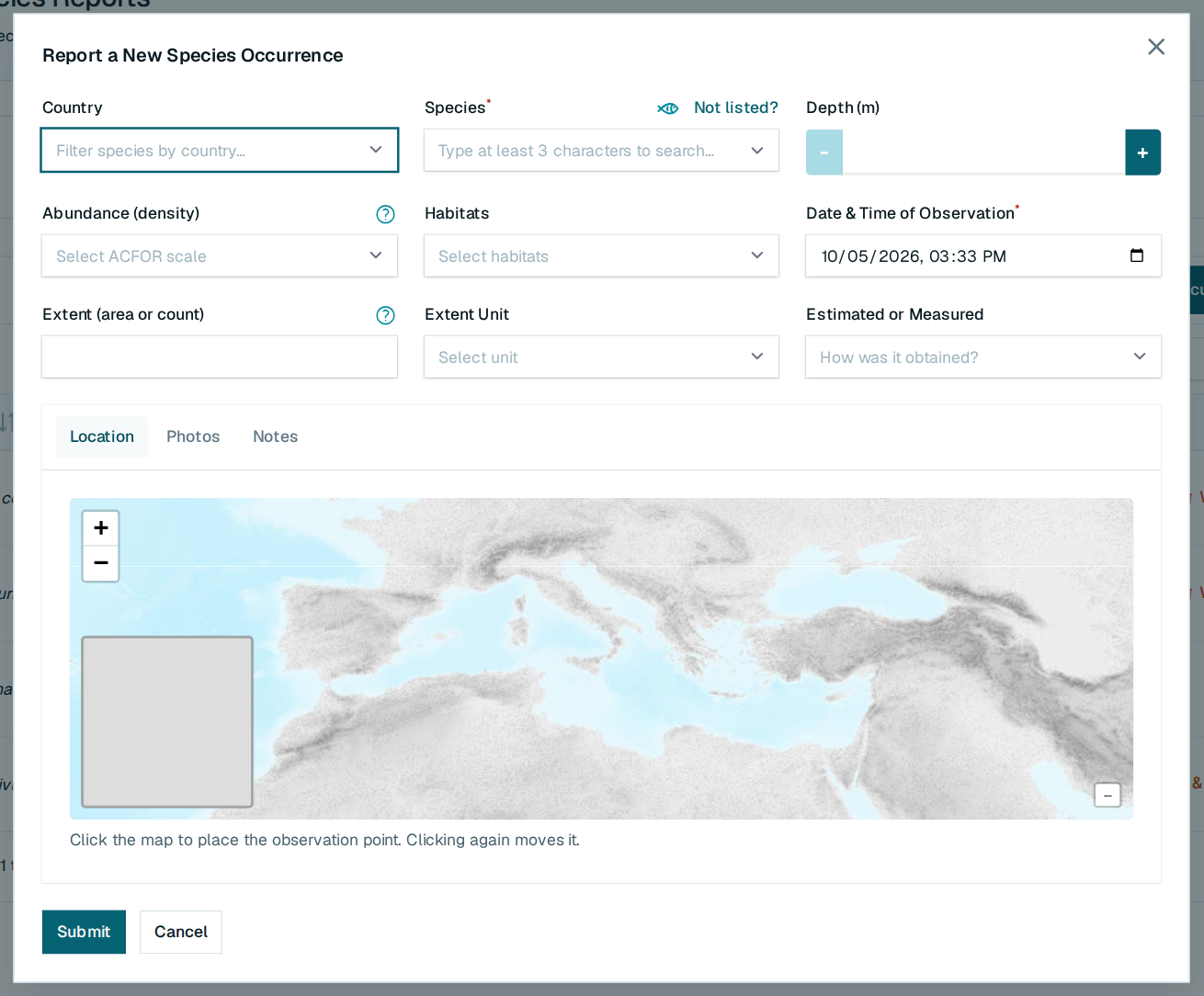Close the Report a New Species Occurrence dialog
The image size is (1204, 996).
point(1156,47)
